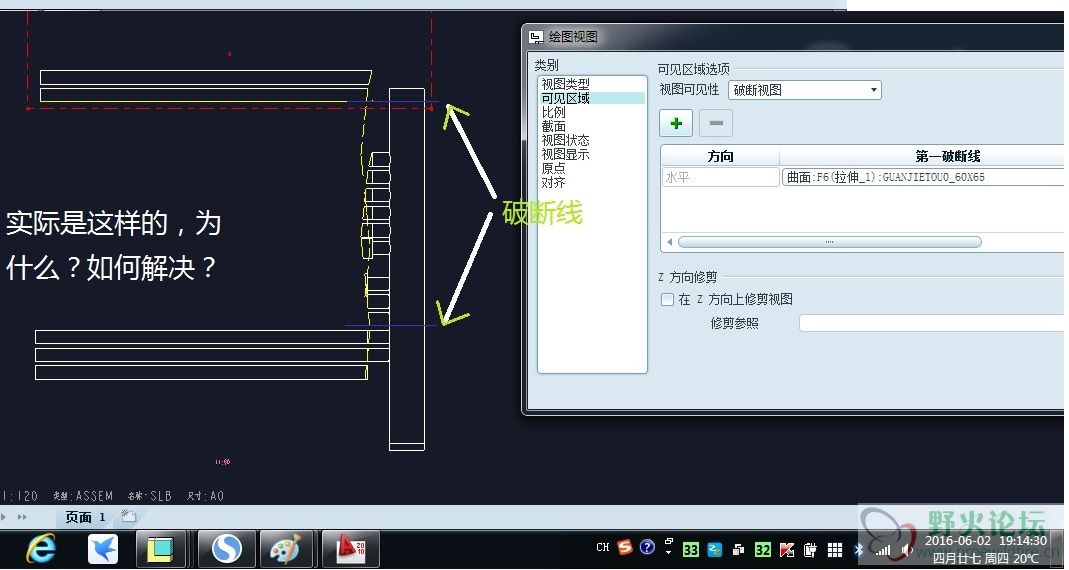The height and width of the screenshot is (570, 1069).
Task: Remove the break with the minus button
Action: (x=716, y=123)
